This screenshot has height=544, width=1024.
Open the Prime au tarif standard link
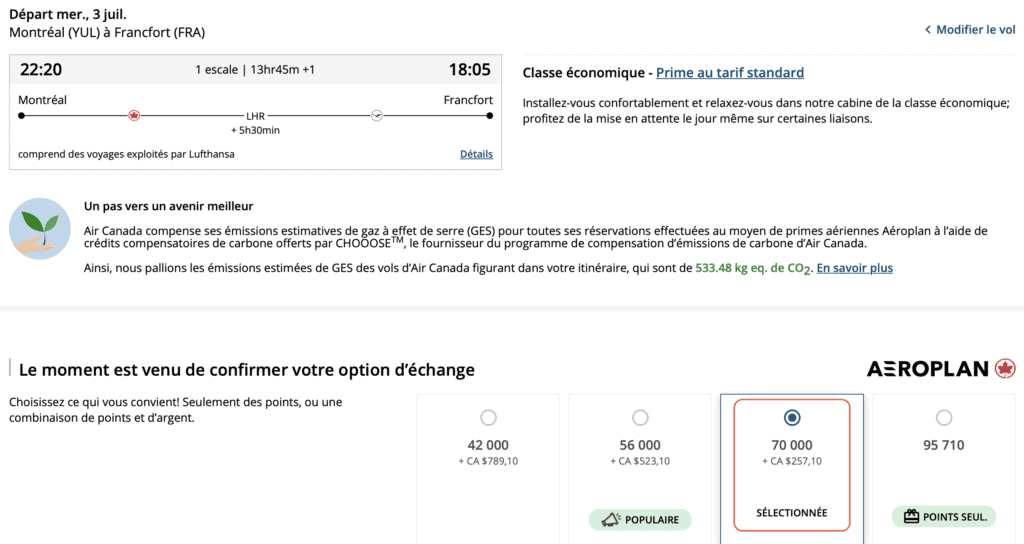[730, 73]
